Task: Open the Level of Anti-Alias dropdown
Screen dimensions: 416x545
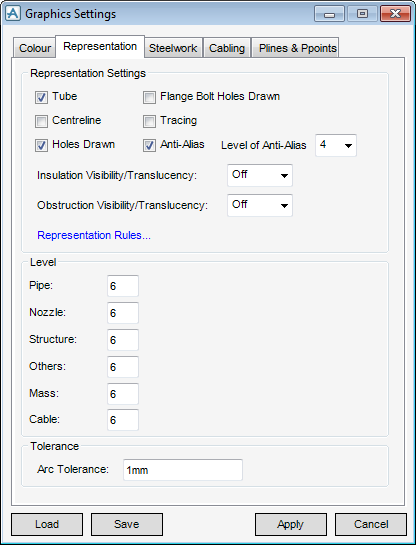Action: 336,145
